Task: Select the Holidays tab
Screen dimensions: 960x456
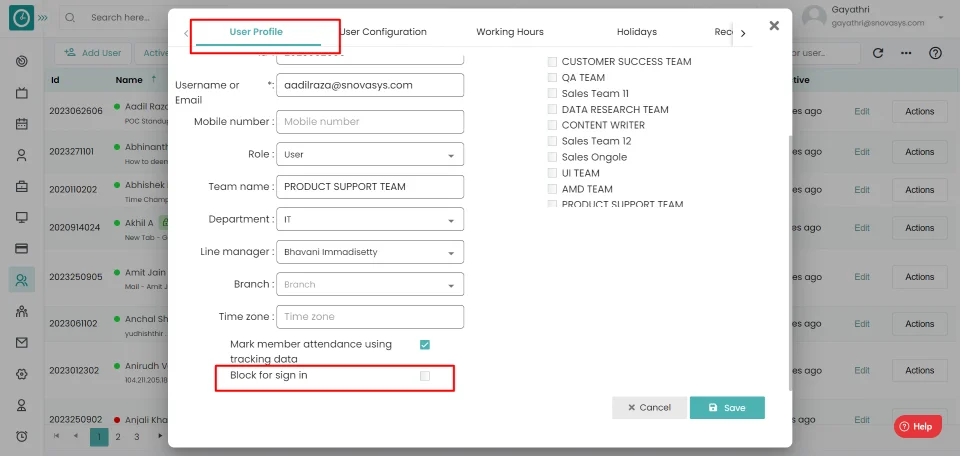Action: pyautogui.click(x=637, y=32)
